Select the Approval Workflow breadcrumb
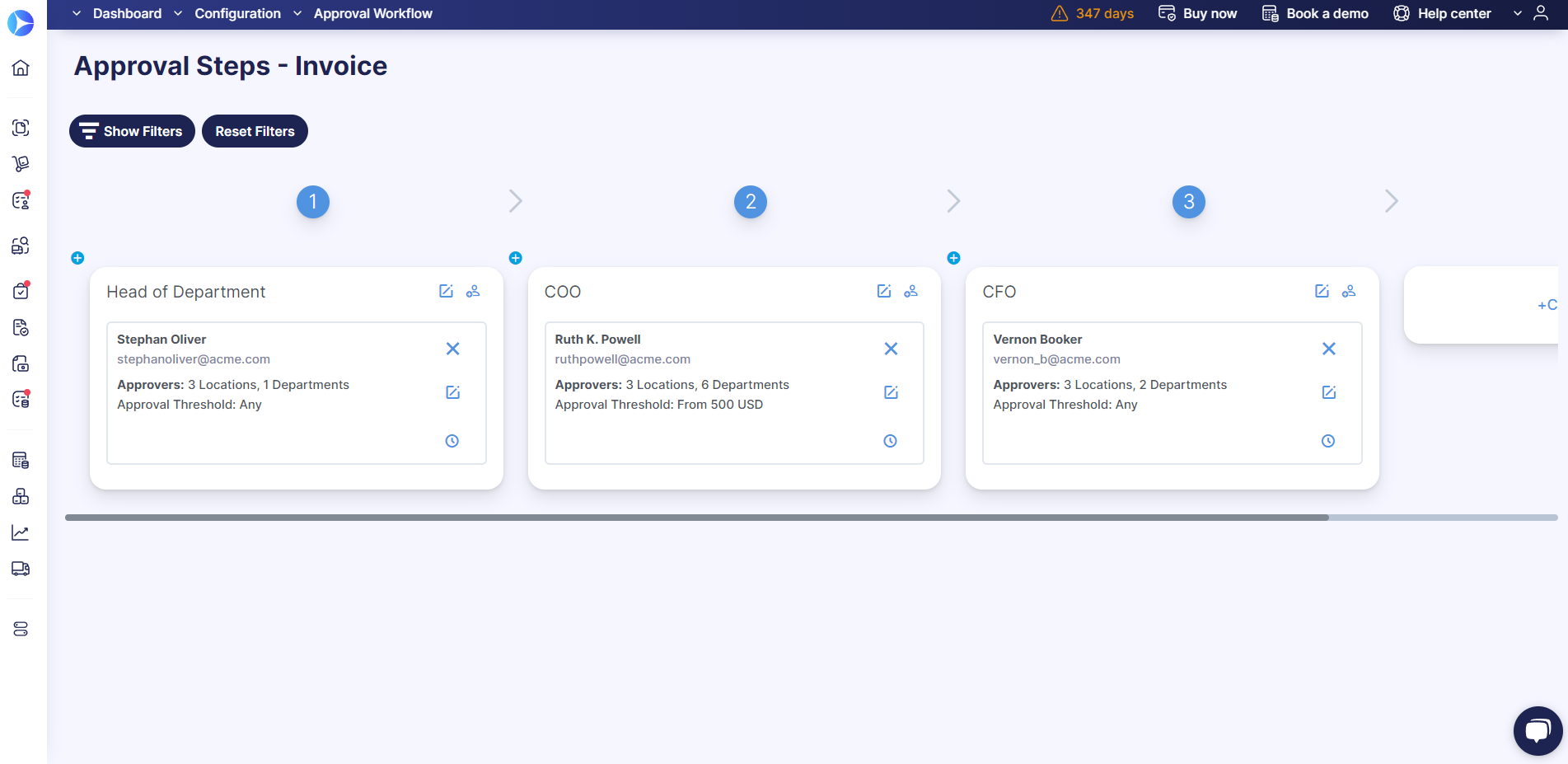 pos(372,13)
